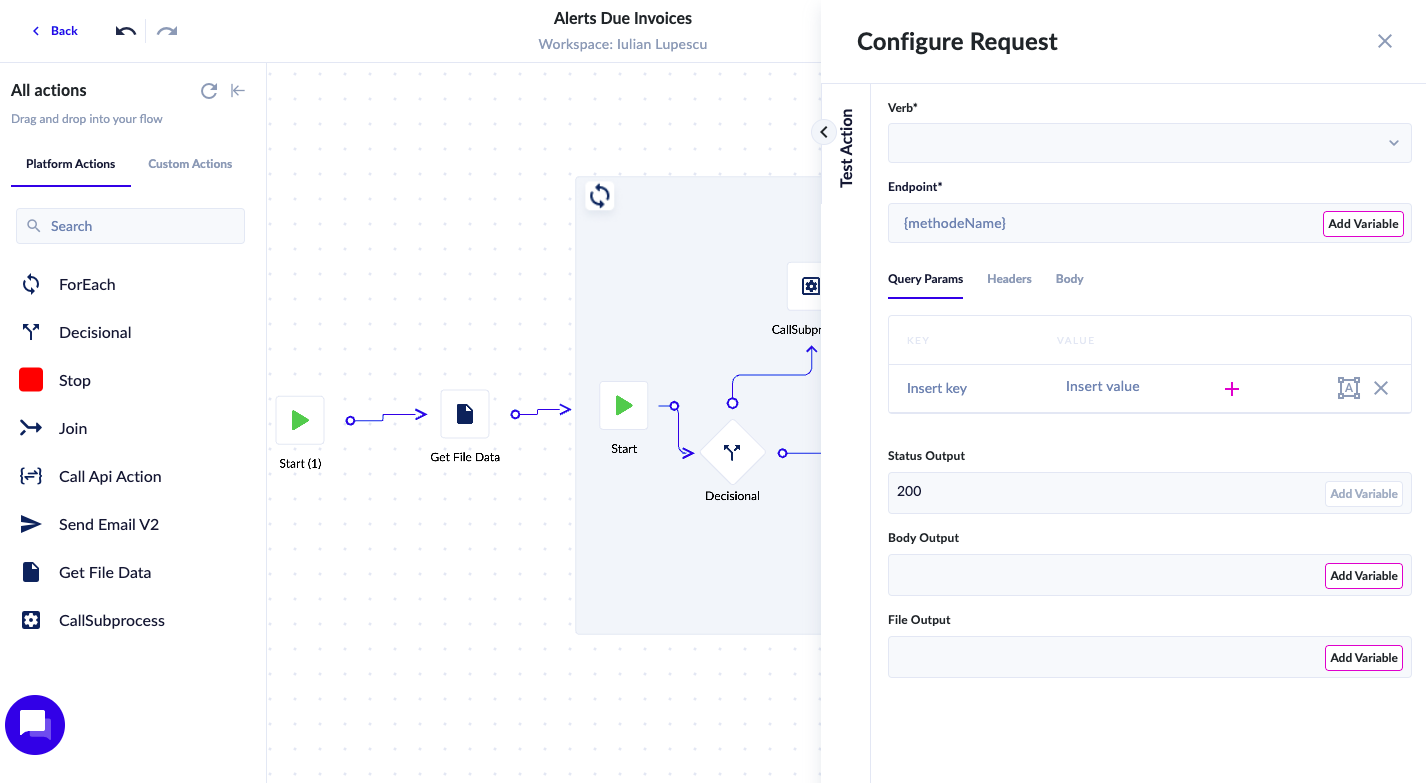Click the magenta plus to add param
This screenshot has height=783, width=1426.
tap(1232, 389)
